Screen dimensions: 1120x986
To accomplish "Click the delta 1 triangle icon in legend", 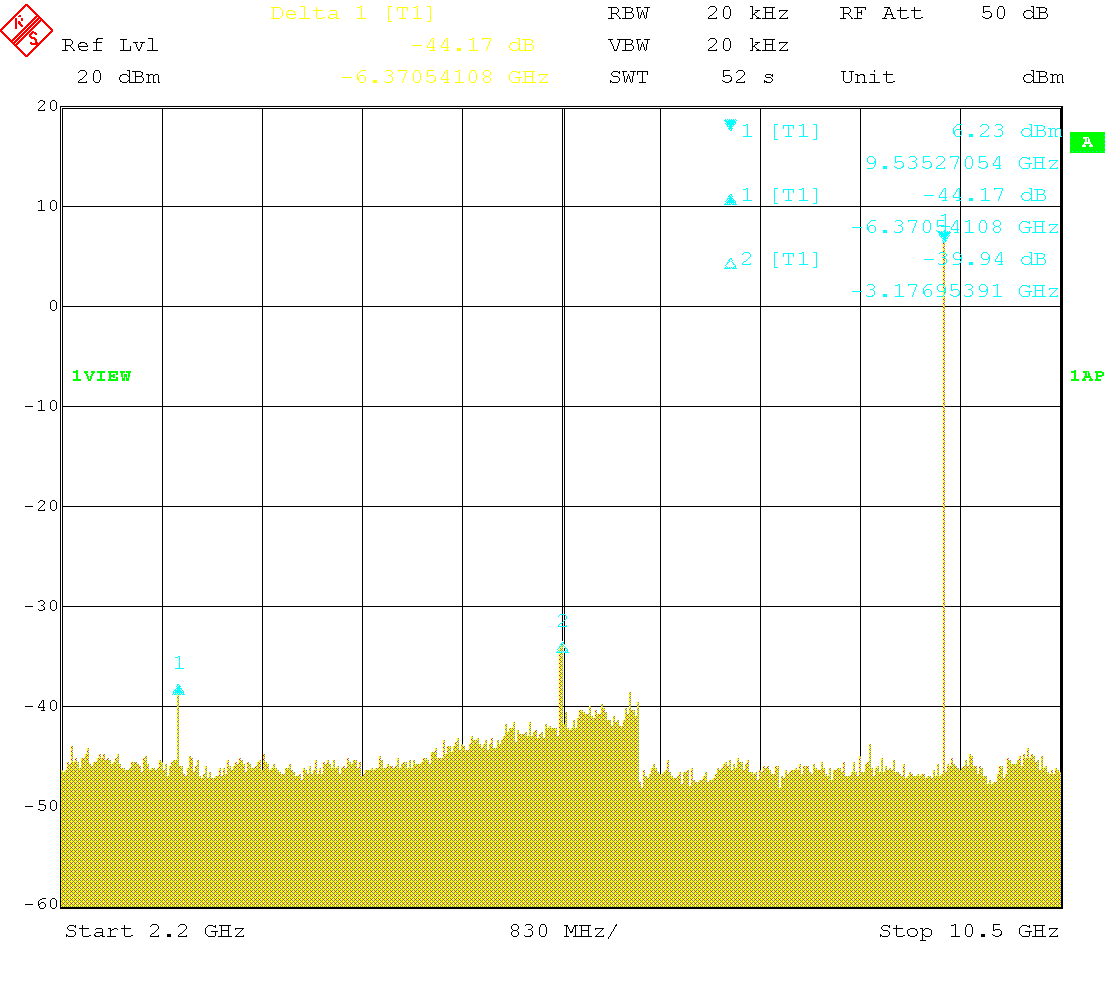I will (730, 199).
